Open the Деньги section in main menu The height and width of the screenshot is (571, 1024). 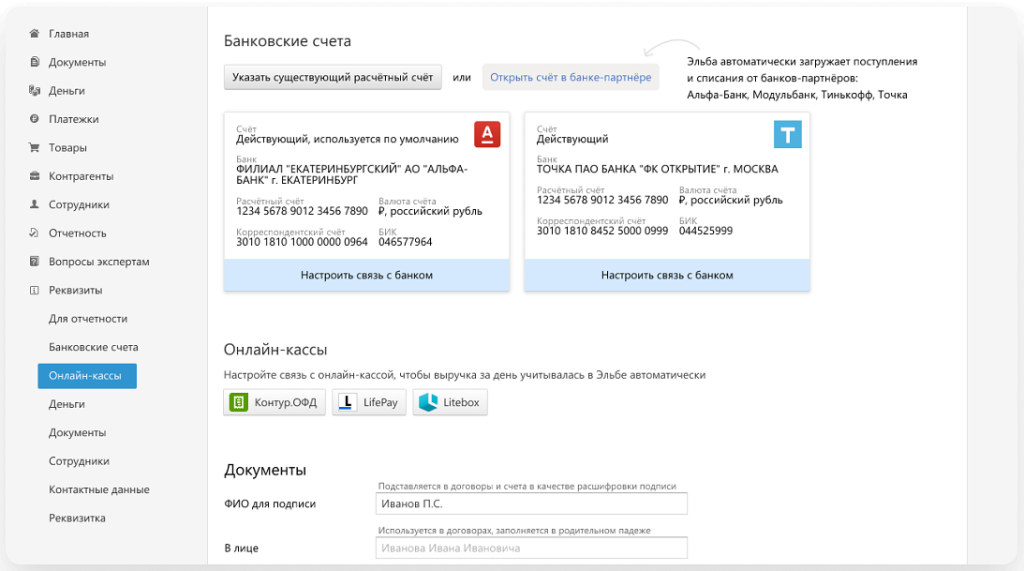point(66,91)
